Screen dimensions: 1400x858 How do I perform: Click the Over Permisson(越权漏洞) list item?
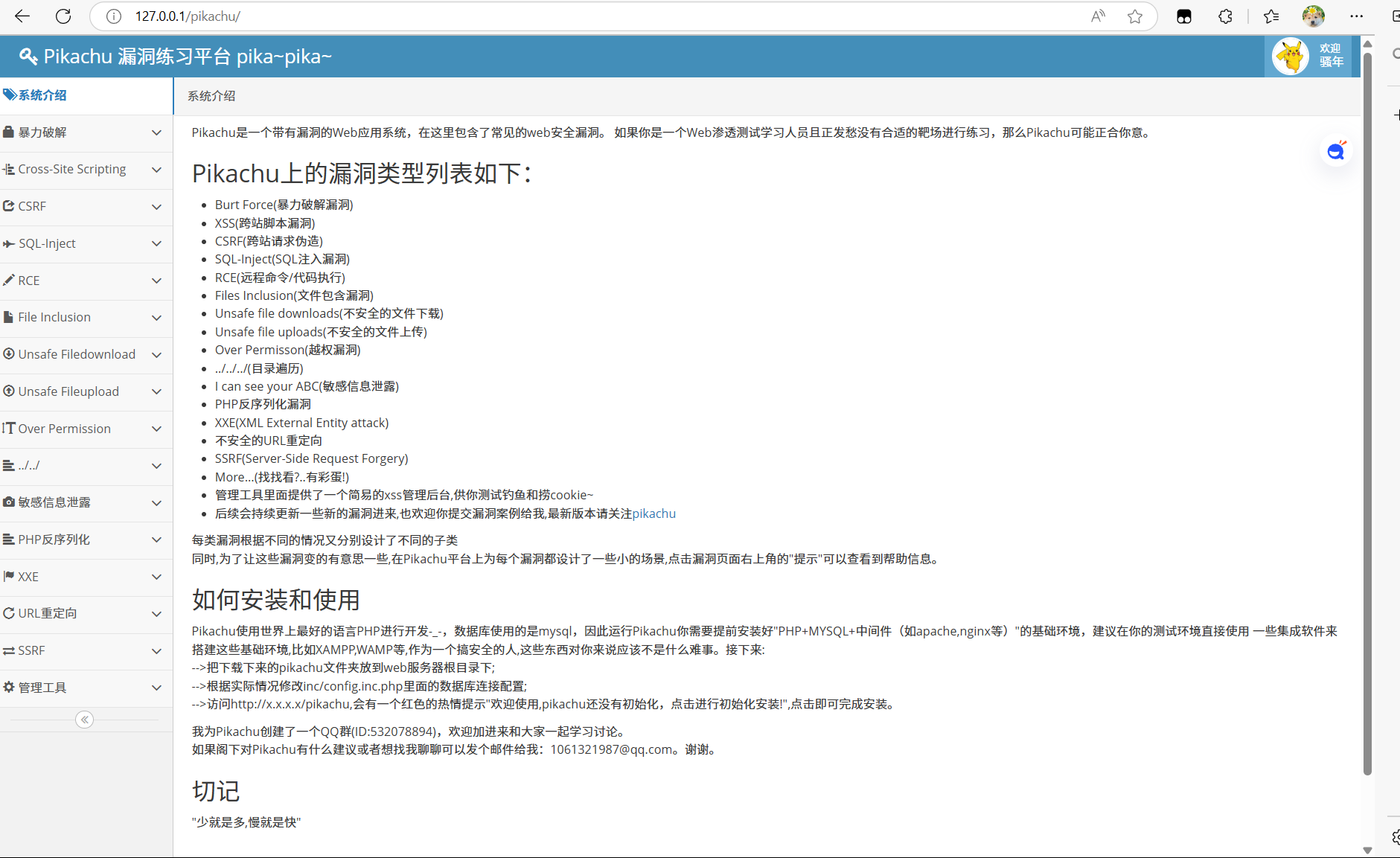point(288,350)
